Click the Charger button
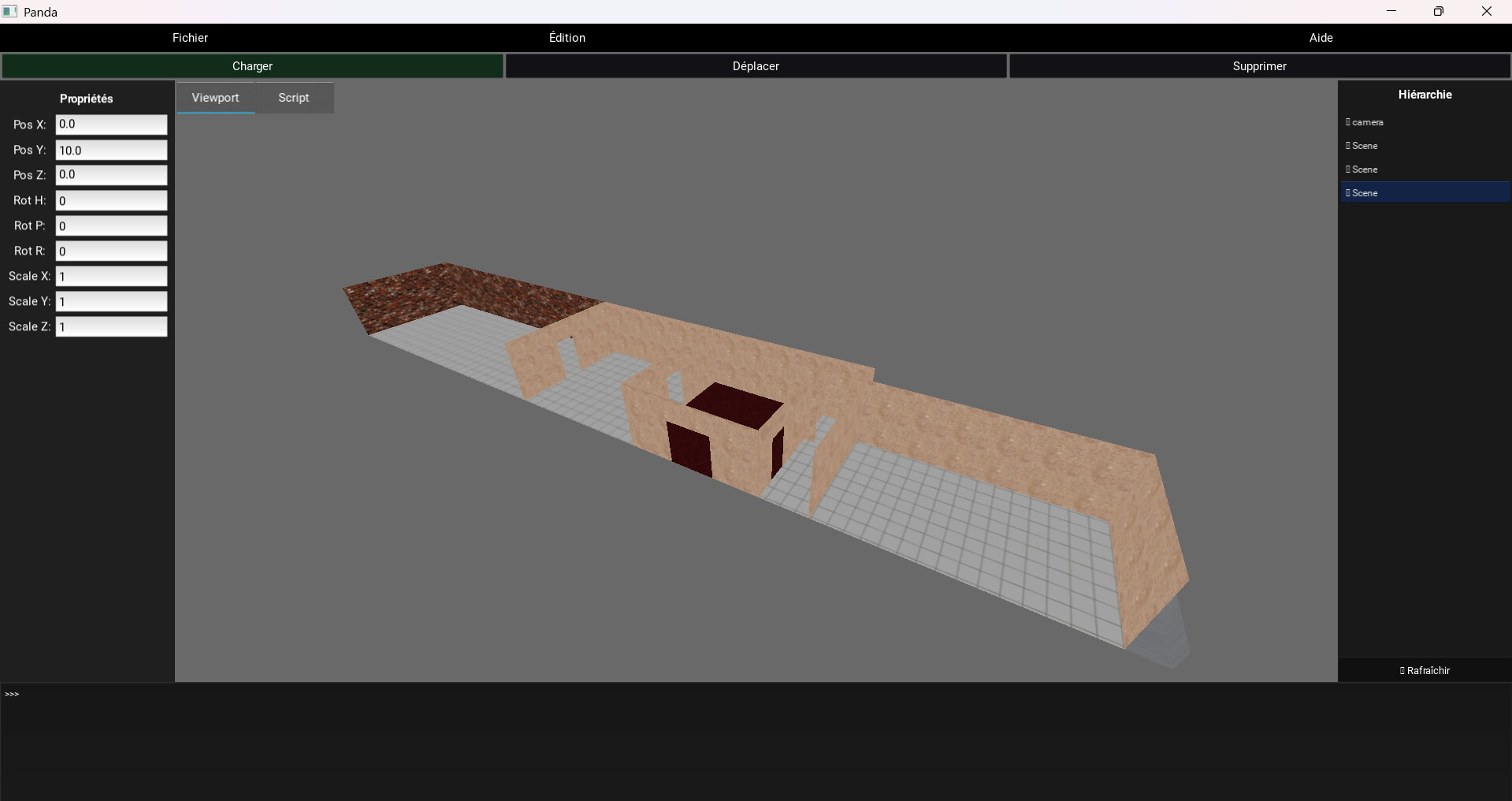Viewport: 1512px width, 801px height. tap(252, 66)
